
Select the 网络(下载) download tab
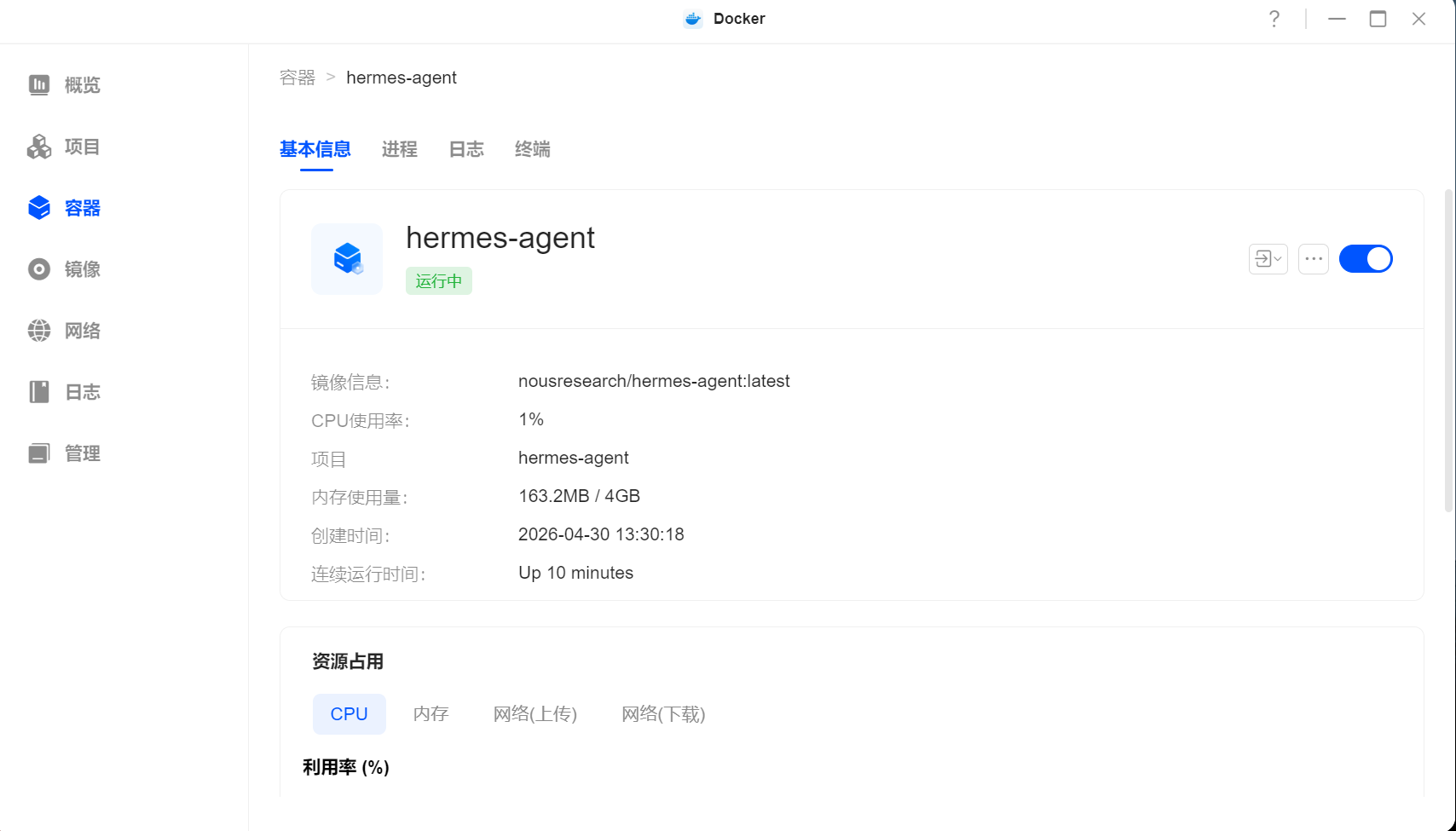(663, 714)
